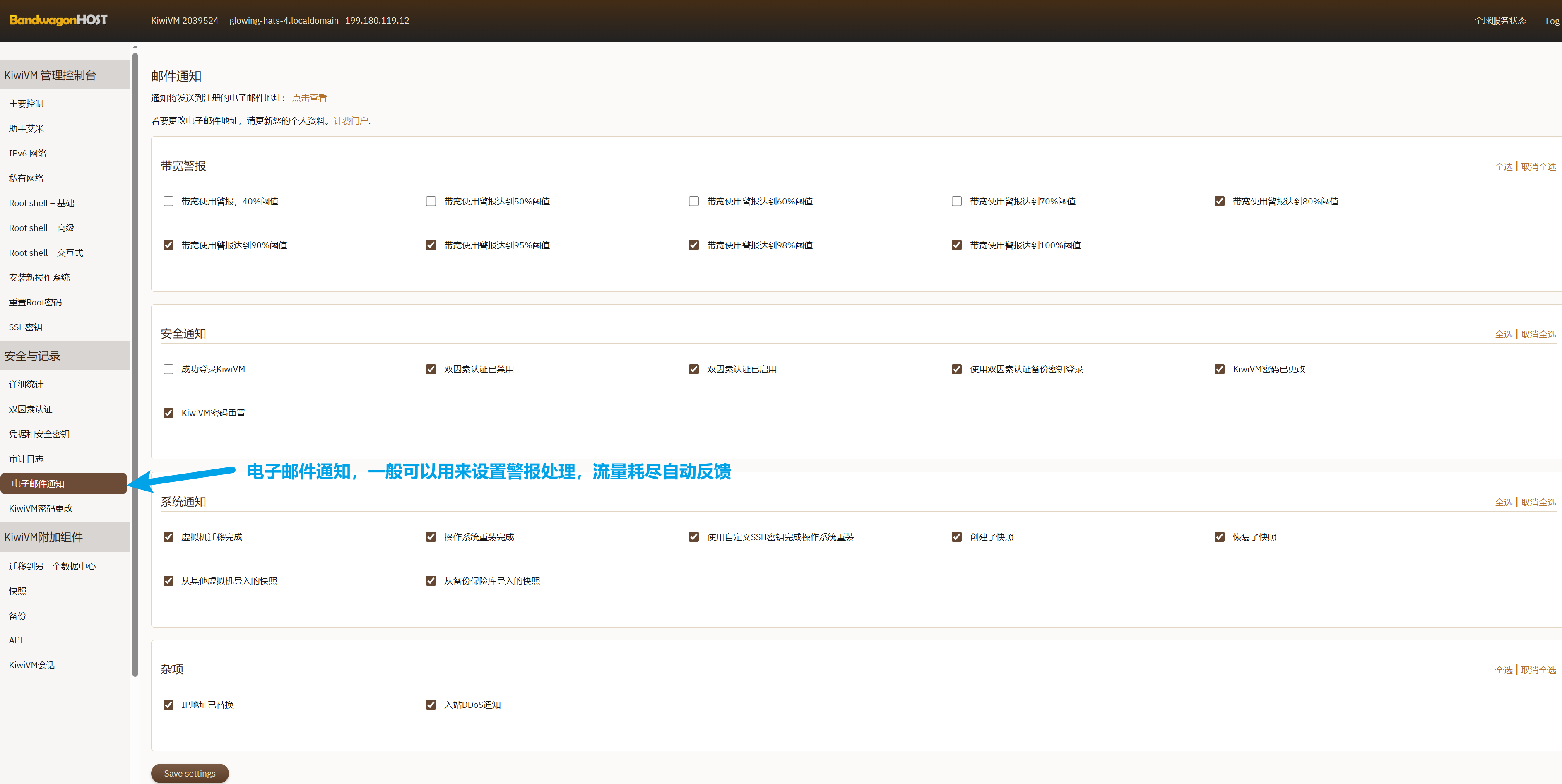This screenshot has height=784, width=1562.
Task: Uncheck the 80% bandwidth threshold checkbox
Action: tap(1219, 201)
